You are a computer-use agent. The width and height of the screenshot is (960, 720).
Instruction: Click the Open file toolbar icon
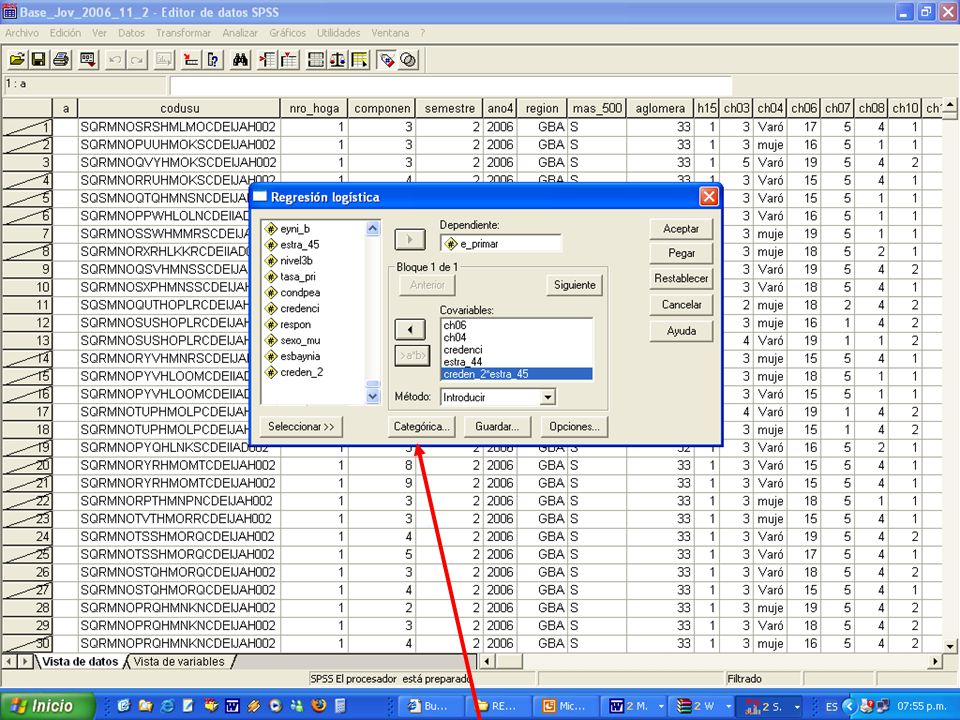pyautogui.click(x=17, y=60)
